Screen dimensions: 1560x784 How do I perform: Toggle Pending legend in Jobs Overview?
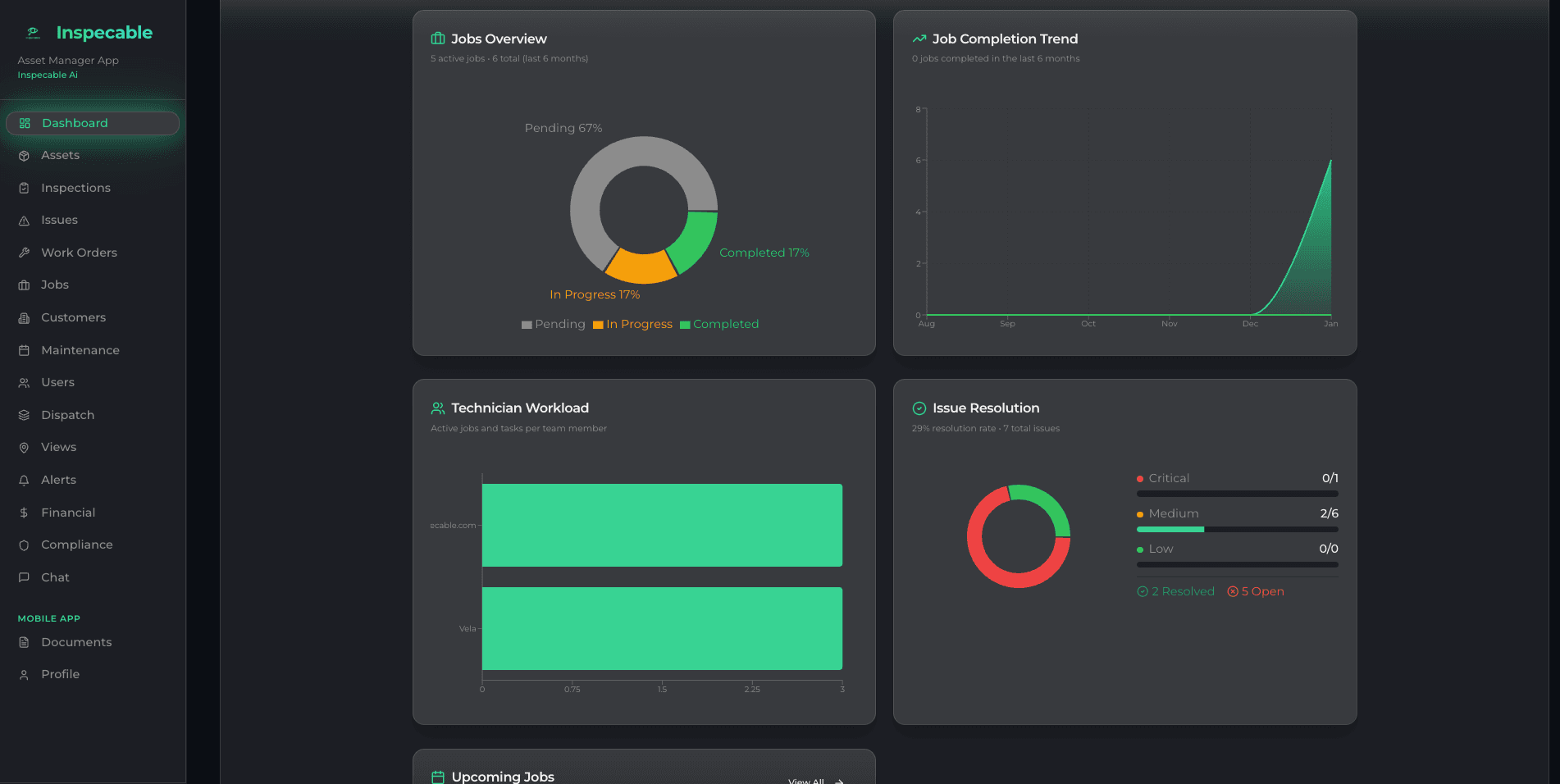(x=554, y=325)
